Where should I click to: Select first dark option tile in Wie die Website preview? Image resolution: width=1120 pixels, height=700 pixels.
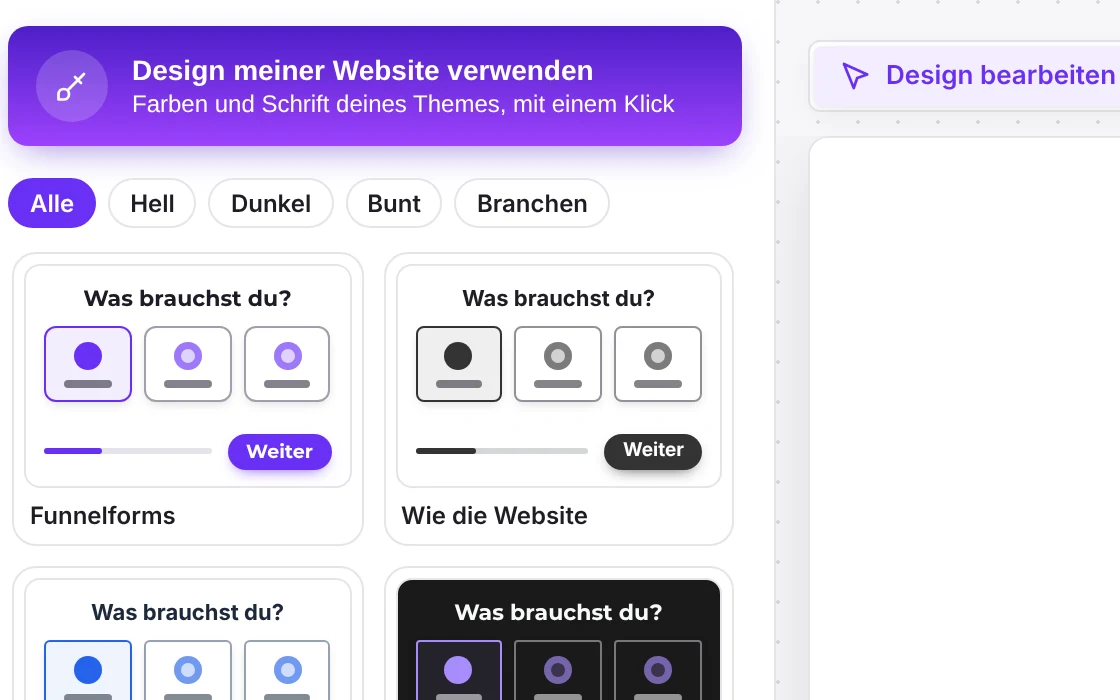point(459,364)
